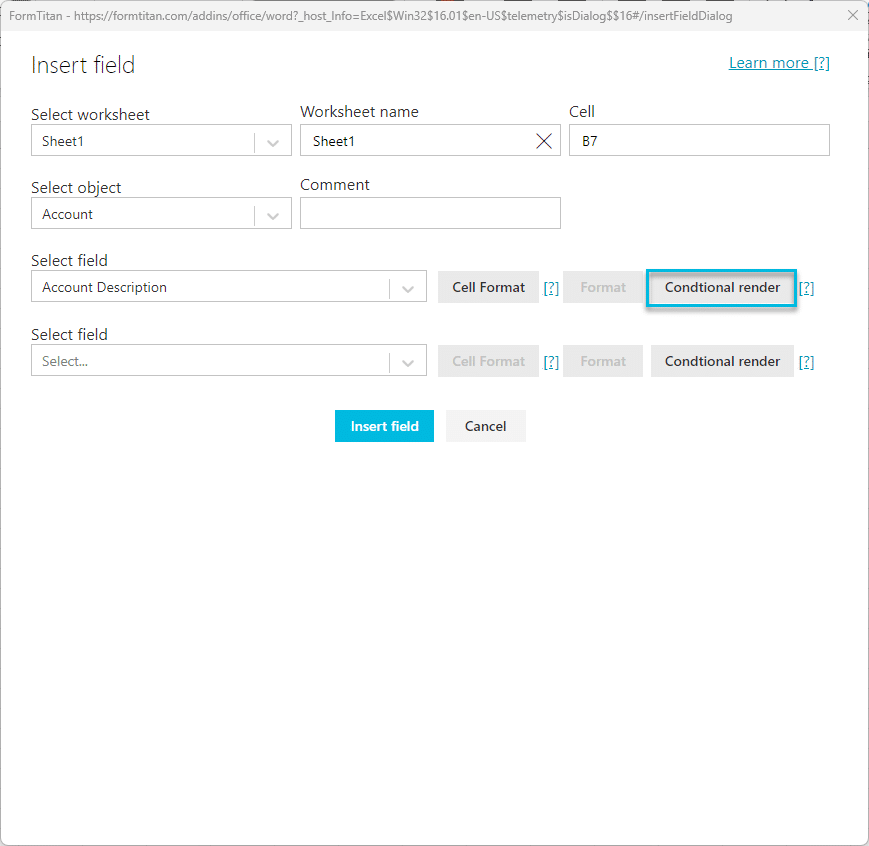Clear the Worksheet name with the X icon
This screenshot has width=869, height=846.
[544, 141]
